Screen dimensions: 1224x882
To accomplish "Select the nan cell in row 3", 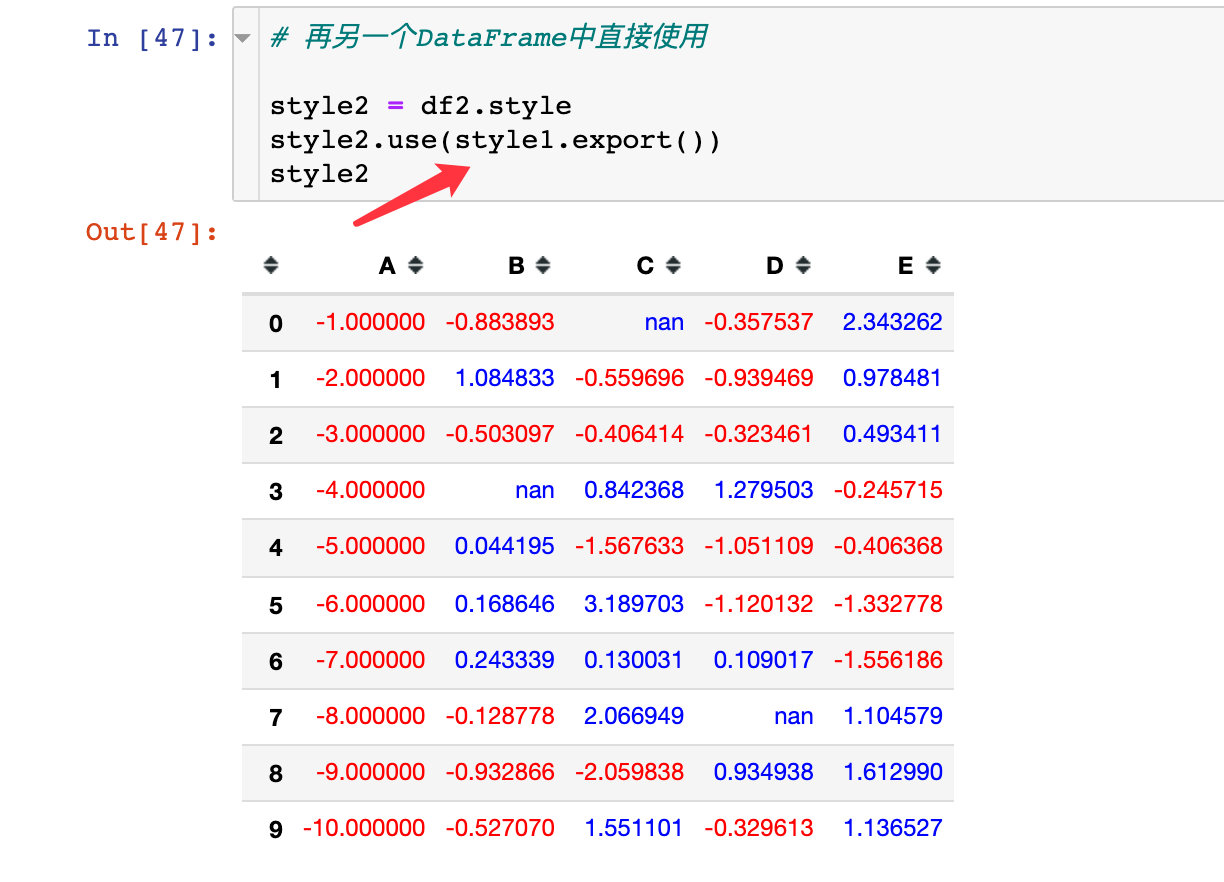I will pos(535,490).
